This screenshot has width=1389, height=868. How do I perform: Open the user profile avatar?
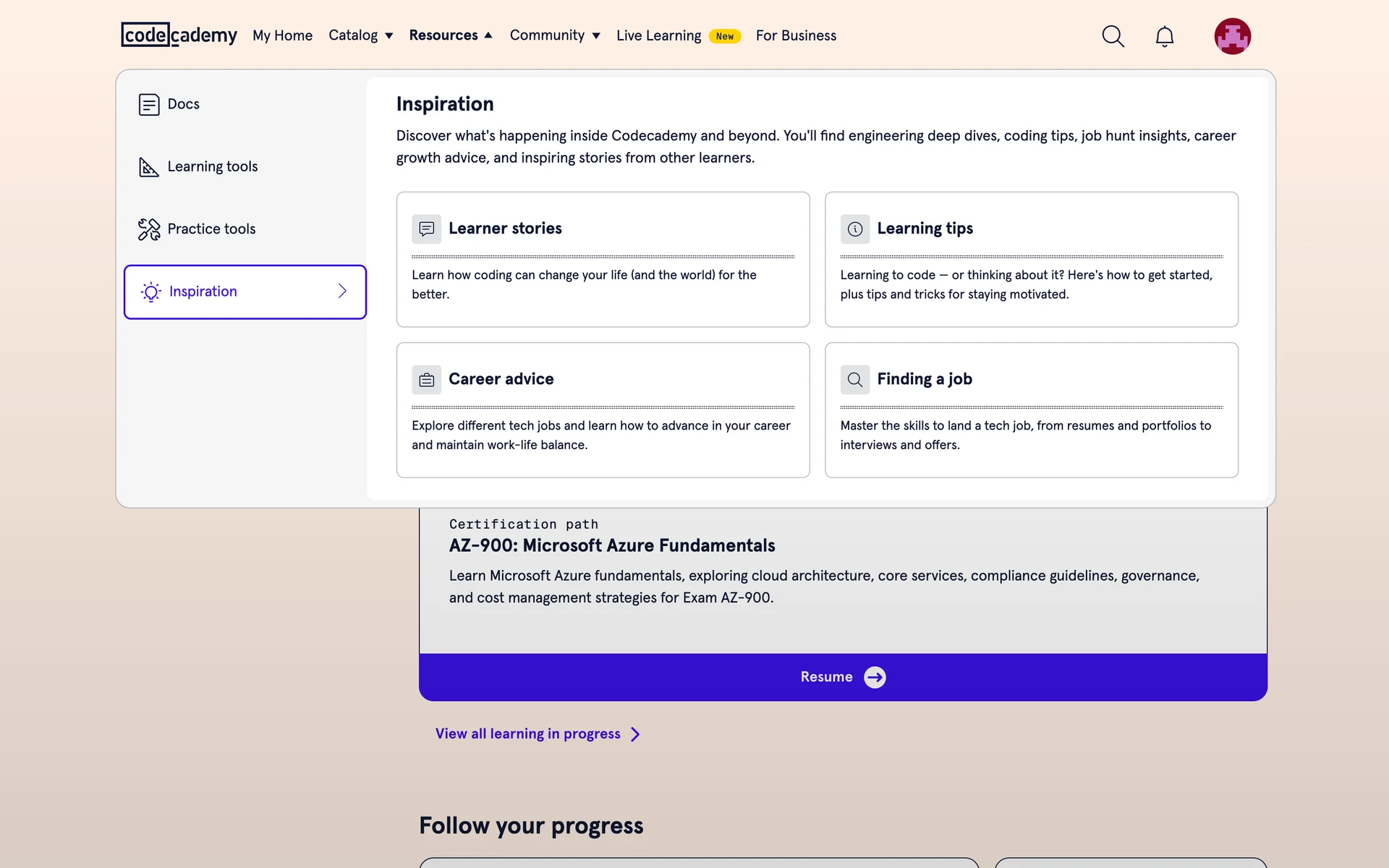click(x=1232, y=36)
